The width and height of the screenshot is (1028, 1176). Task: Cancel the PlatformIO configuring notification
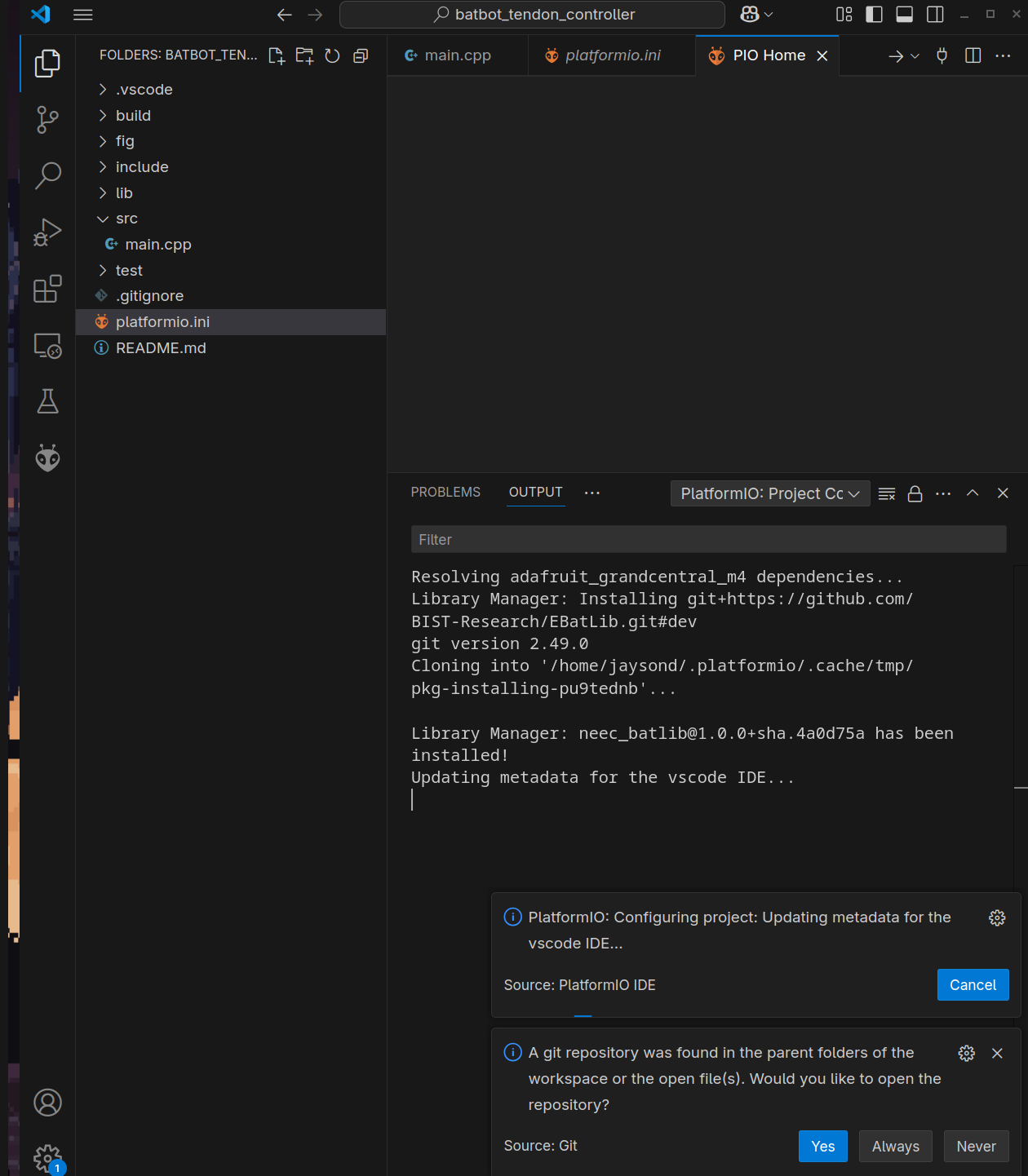[x=973, y=984]
